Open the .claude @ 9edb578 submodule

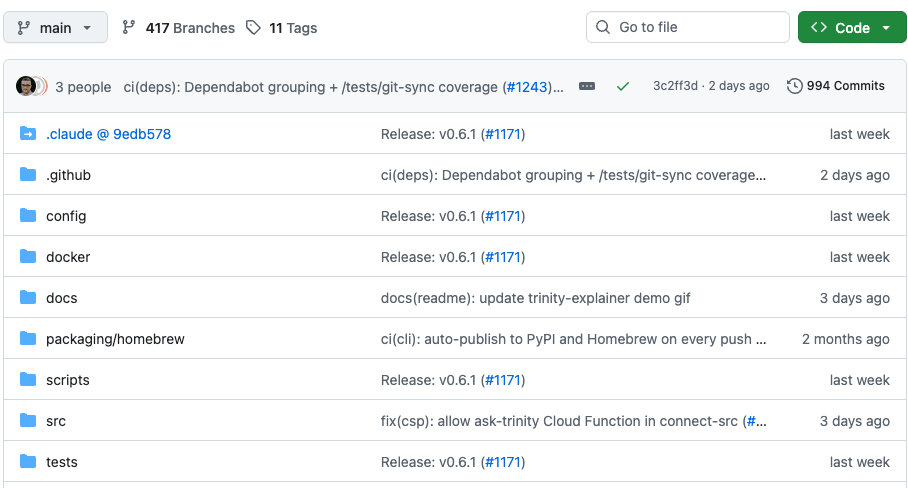point(108,134)
